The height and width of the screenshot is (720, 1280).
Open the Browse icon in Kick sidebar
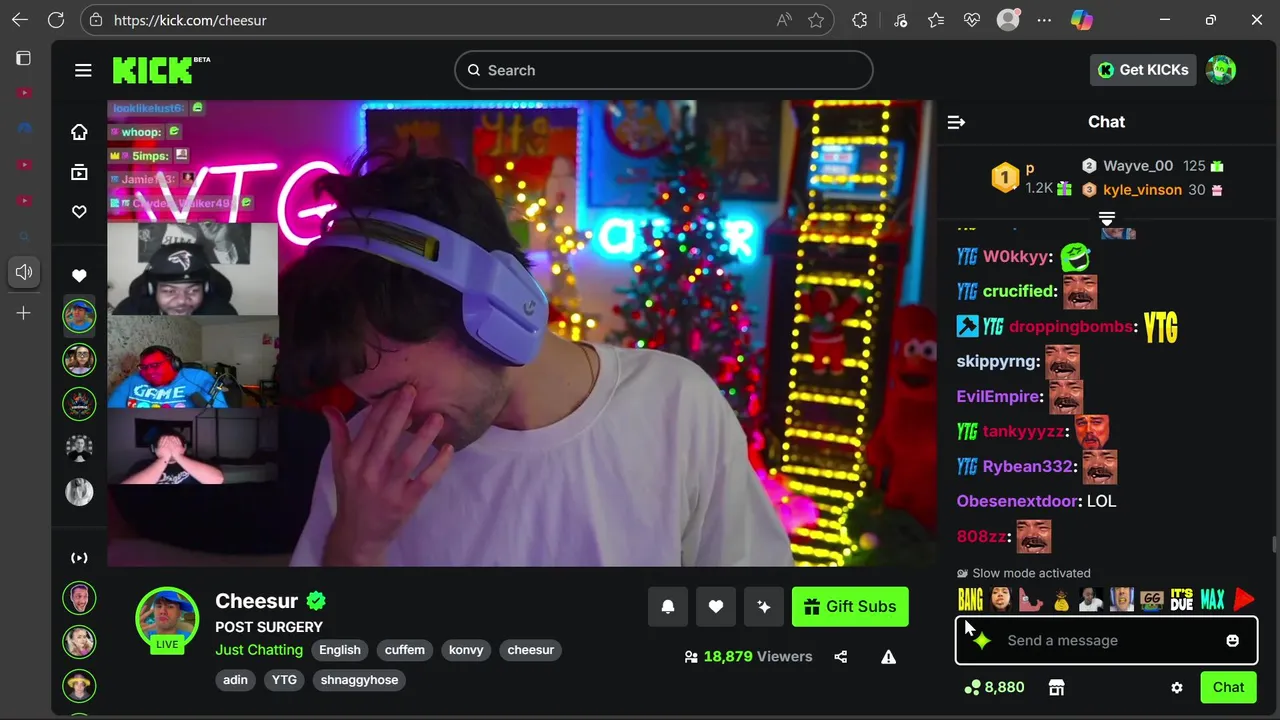coord(79,172)
